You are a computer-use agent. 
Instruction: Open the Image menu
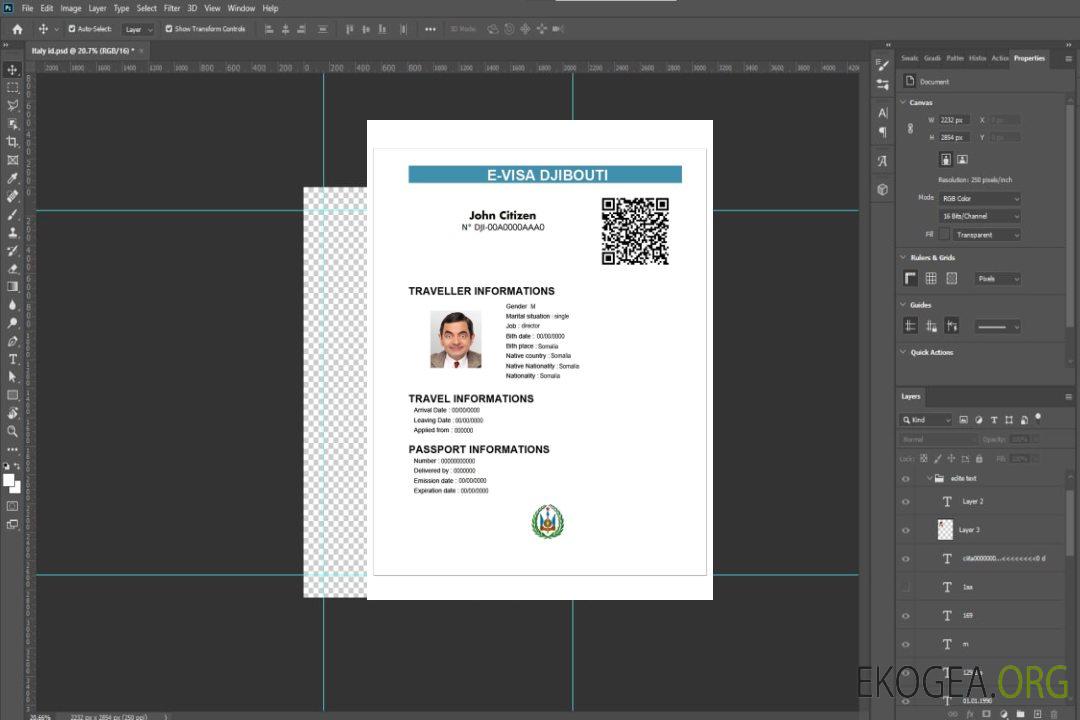point(70,8)
